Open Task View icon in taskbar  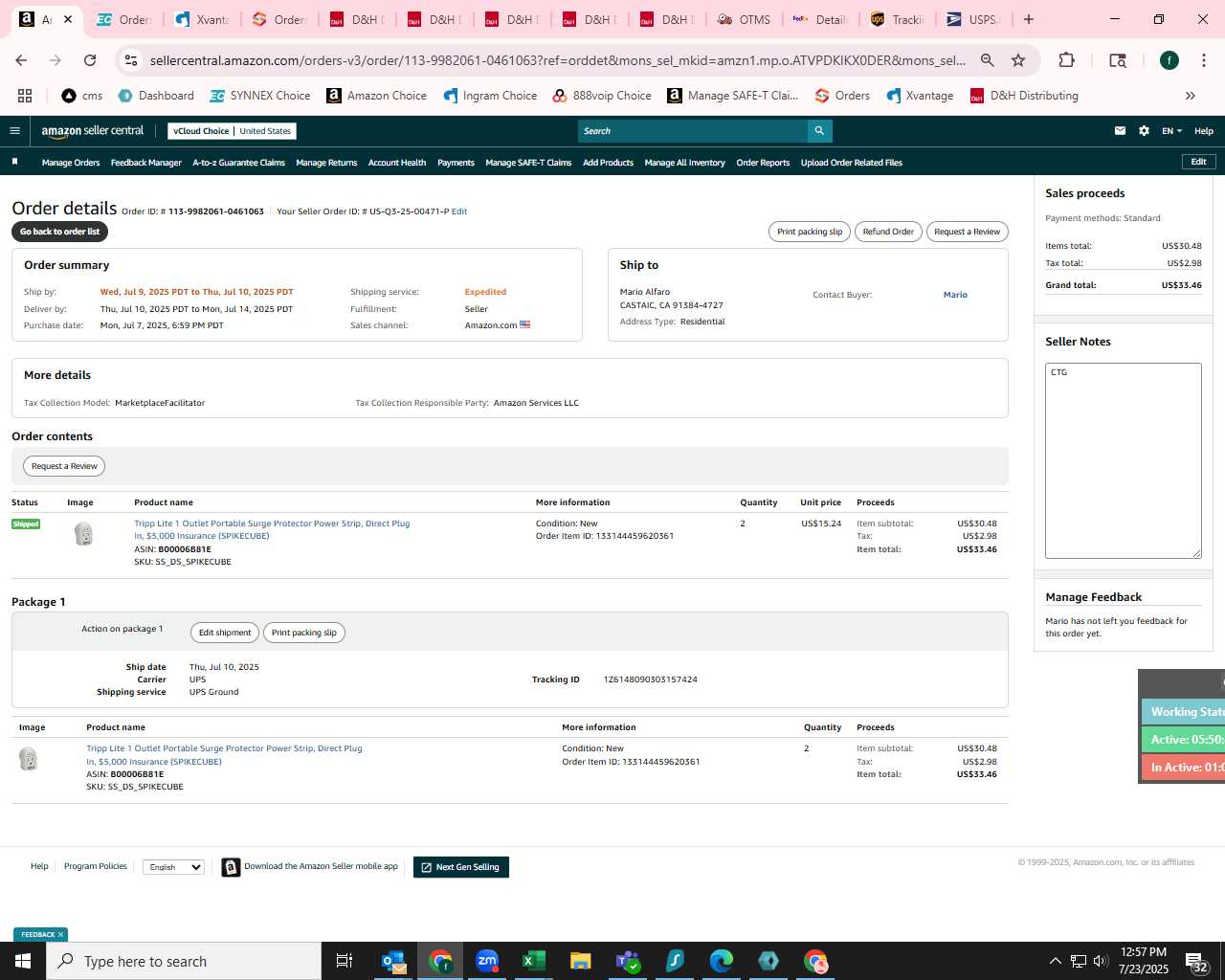(x=345, y=961)
